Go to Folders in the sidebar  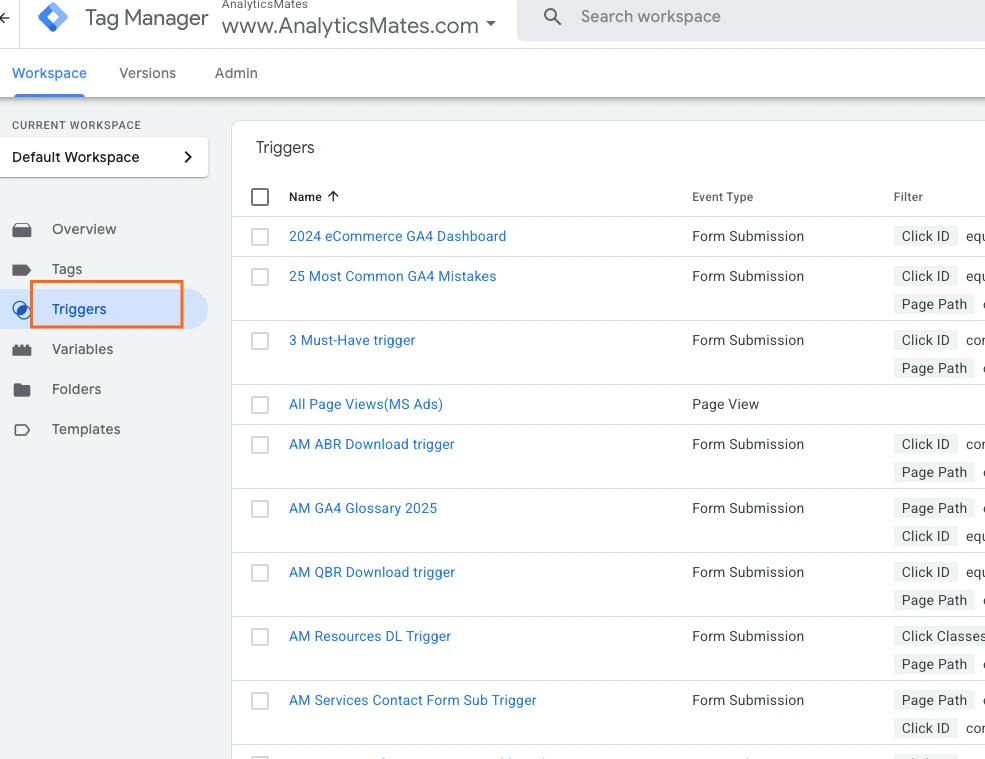(x=77, y=390)
